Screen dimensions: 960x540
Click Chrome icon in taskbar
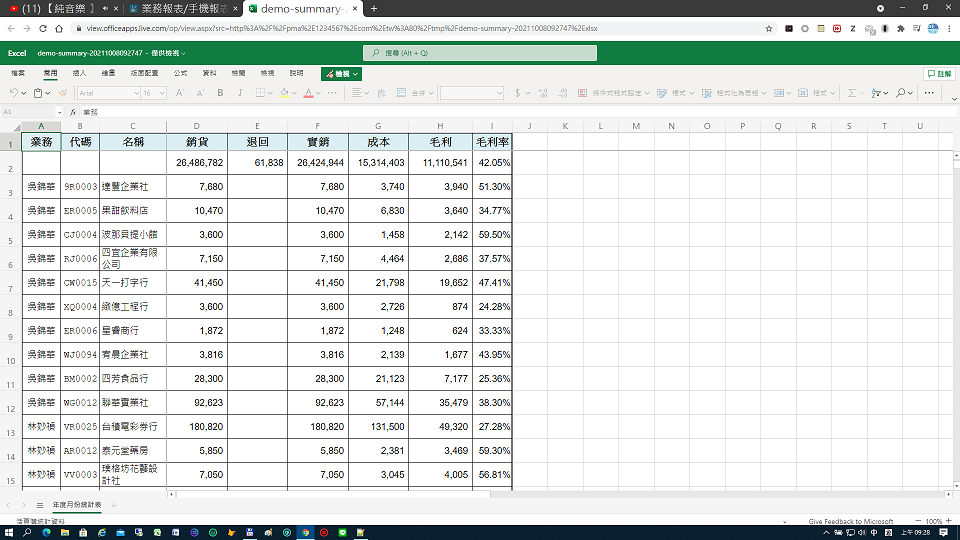[305, 533]
